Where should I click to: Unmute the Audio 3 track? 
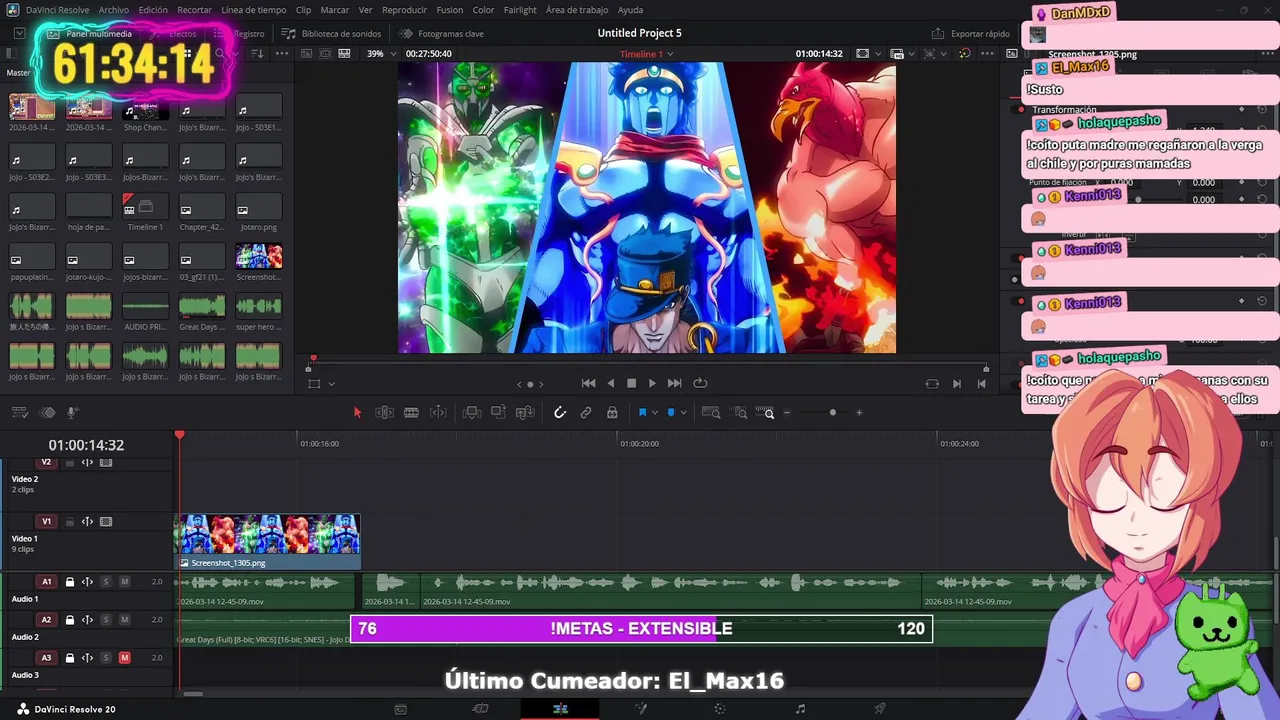pos(124,658)
